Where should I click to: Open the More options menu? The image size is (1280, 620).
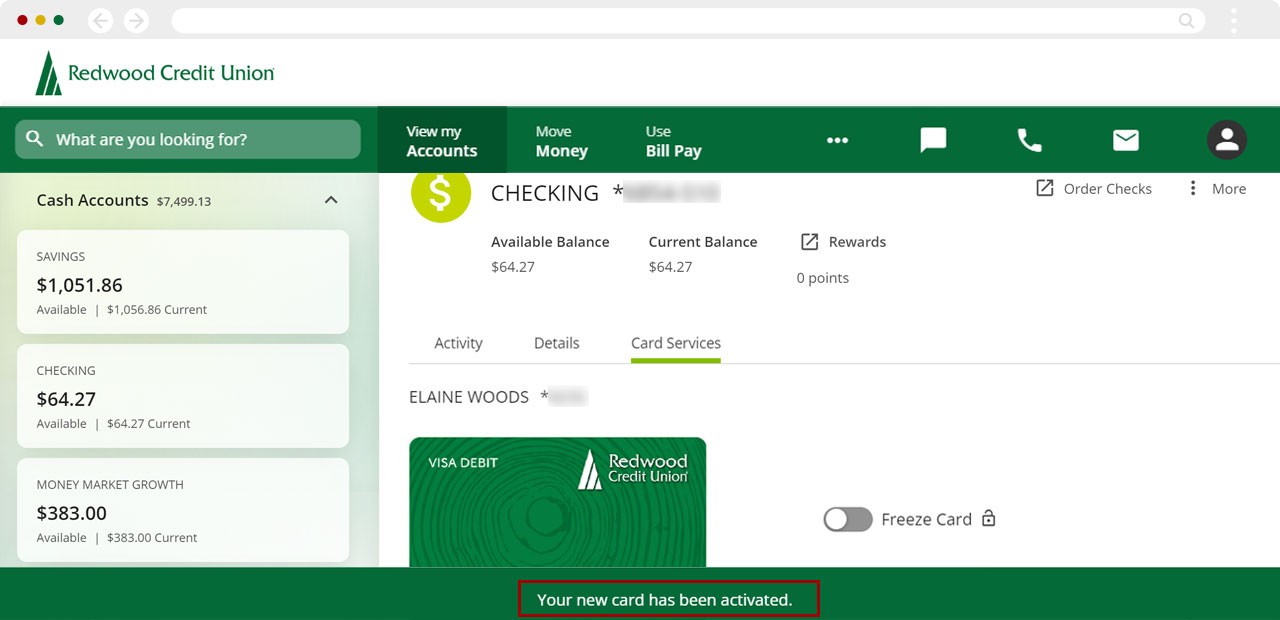pyautogui.click(x=1216, y=188)
